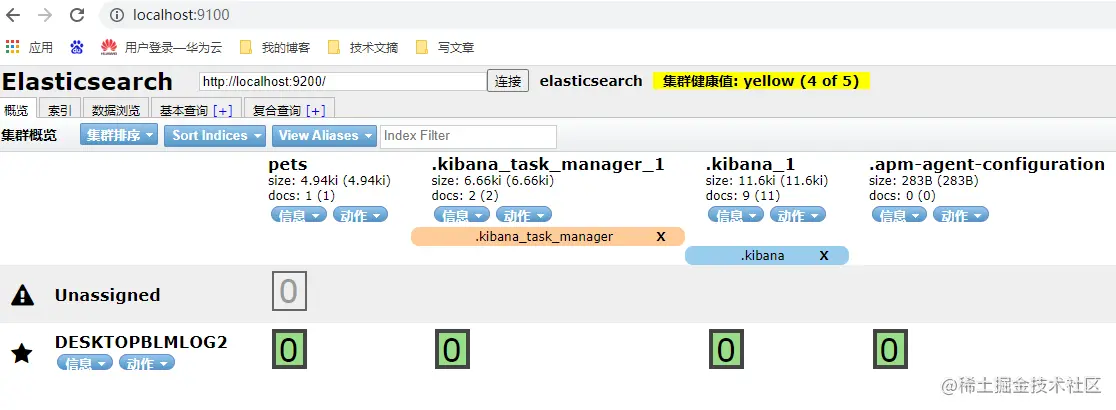
Task: Click green shard 0 of .apm-agent-configuration
Action: pyautogui.click(x=890, y=349)
